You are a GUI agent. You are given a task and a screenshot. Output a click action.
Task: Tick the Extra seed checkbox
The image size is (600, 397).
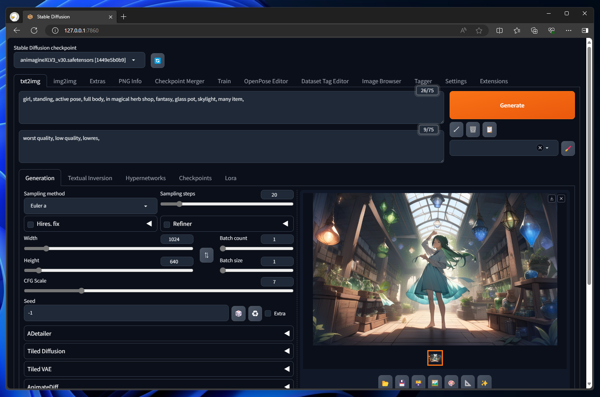tap(268, 314)
